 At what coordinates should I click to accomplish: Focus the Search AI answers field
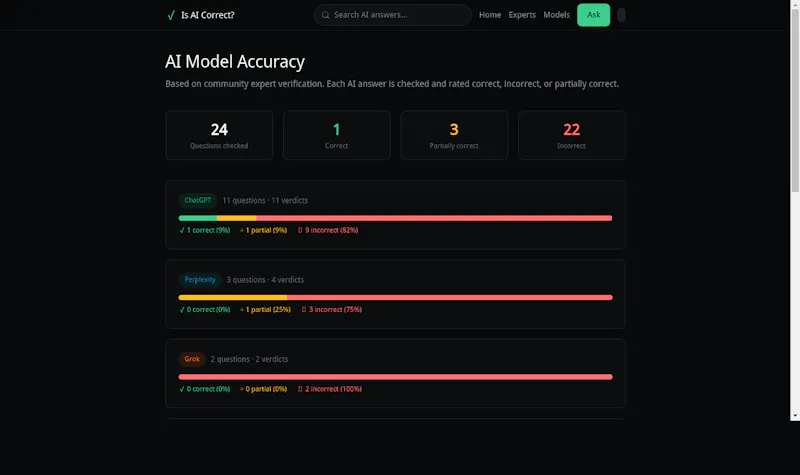pos(392,15)
